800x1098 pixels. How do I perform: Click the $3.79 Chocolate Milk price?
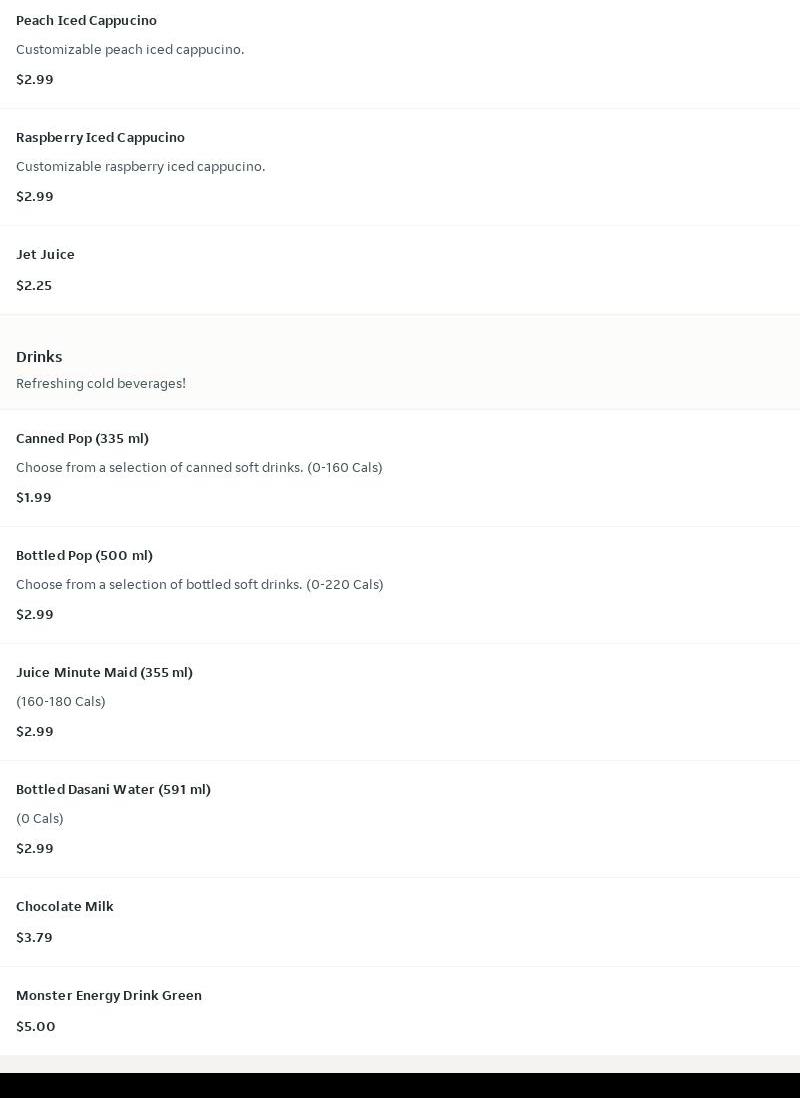pyautogui.click(x=34, y=937)
